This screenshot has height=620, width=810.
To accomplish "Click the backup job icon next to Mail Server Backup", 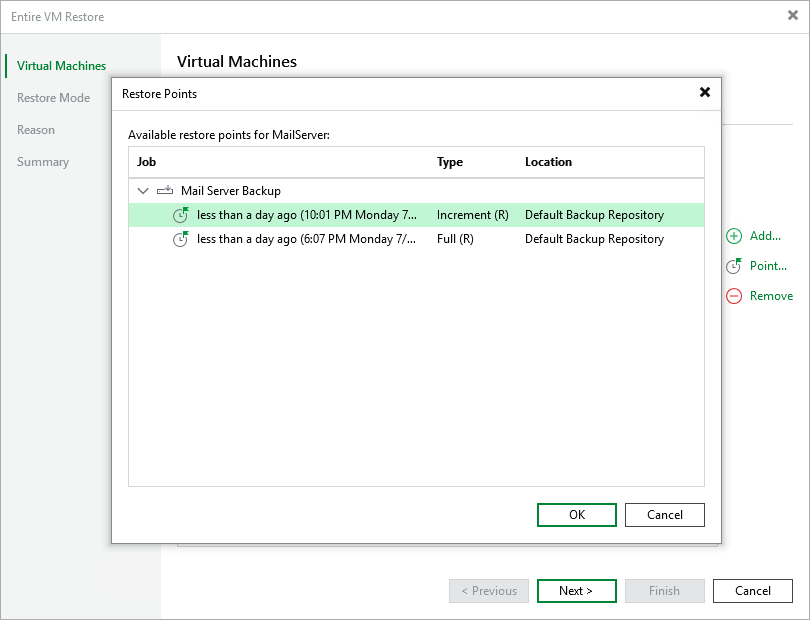I will click(x=163, y=190).
